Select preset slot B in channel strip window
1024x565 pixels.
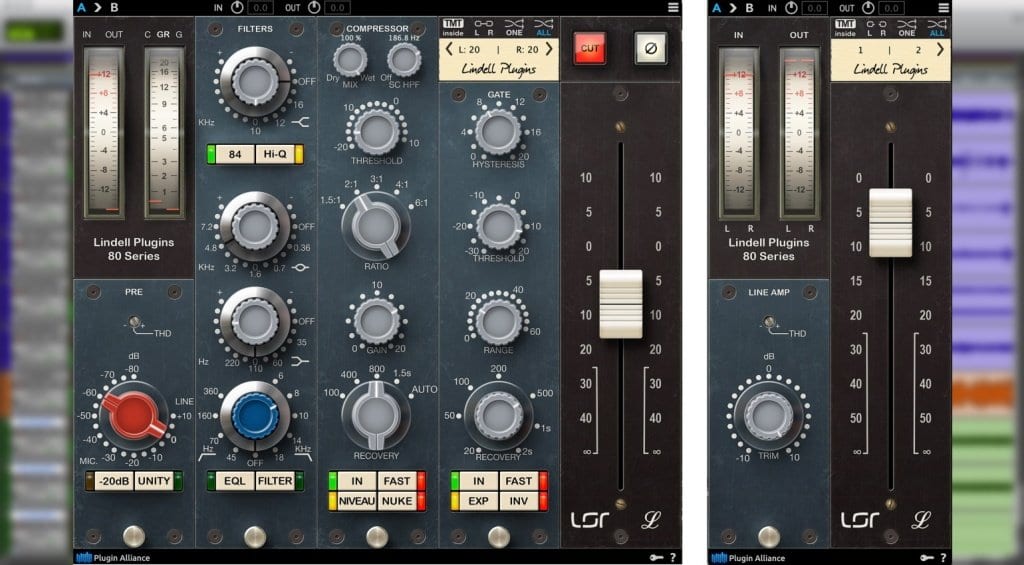114,8
